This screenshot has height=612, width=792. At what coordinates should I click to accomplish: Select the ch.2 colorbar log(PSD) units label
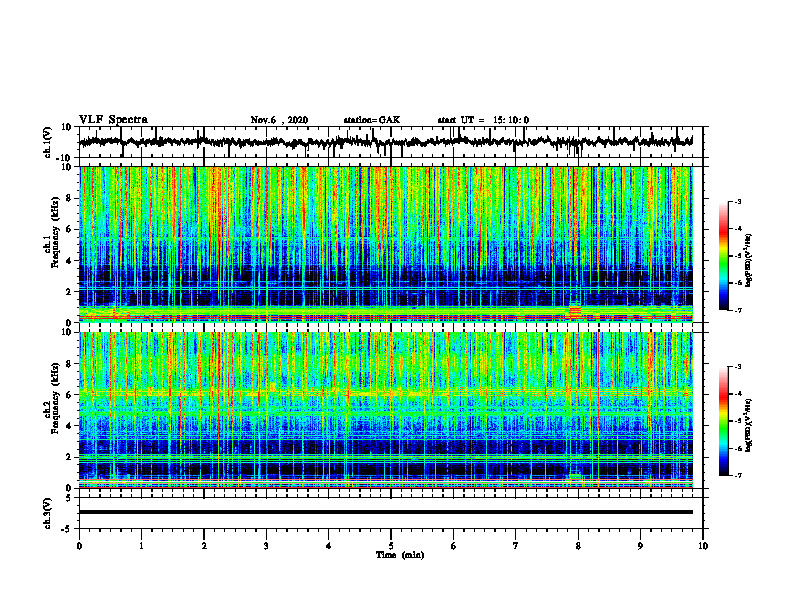[749, 426]
